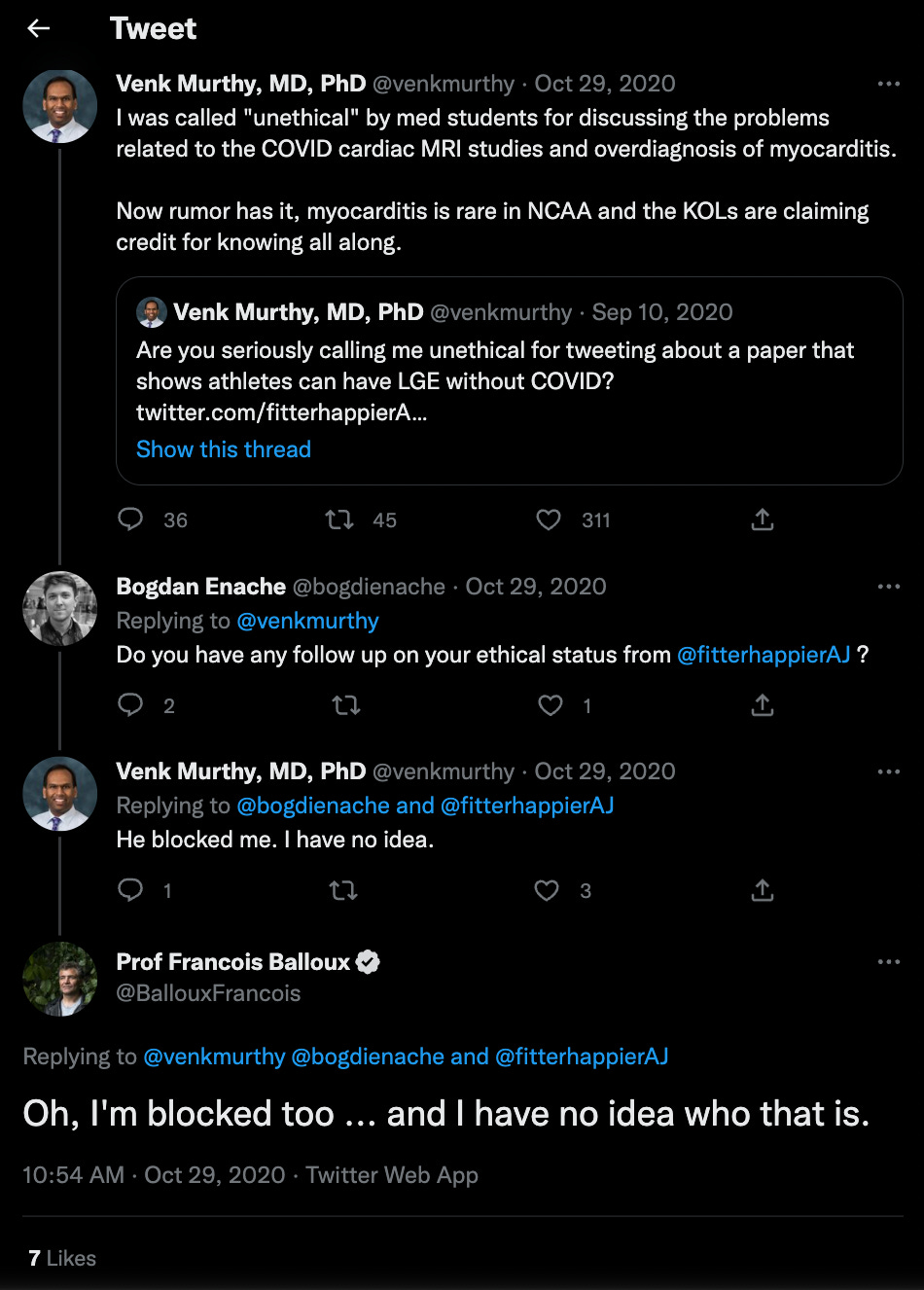Open reply on the tweet with 36 comments
The image size is (924, 1290).
pos(130,520)
